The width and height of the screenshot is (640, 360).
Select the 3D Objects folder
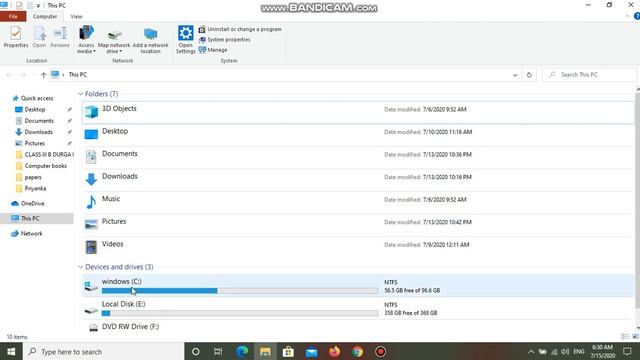pyautogui.click(x=358, y=112)
